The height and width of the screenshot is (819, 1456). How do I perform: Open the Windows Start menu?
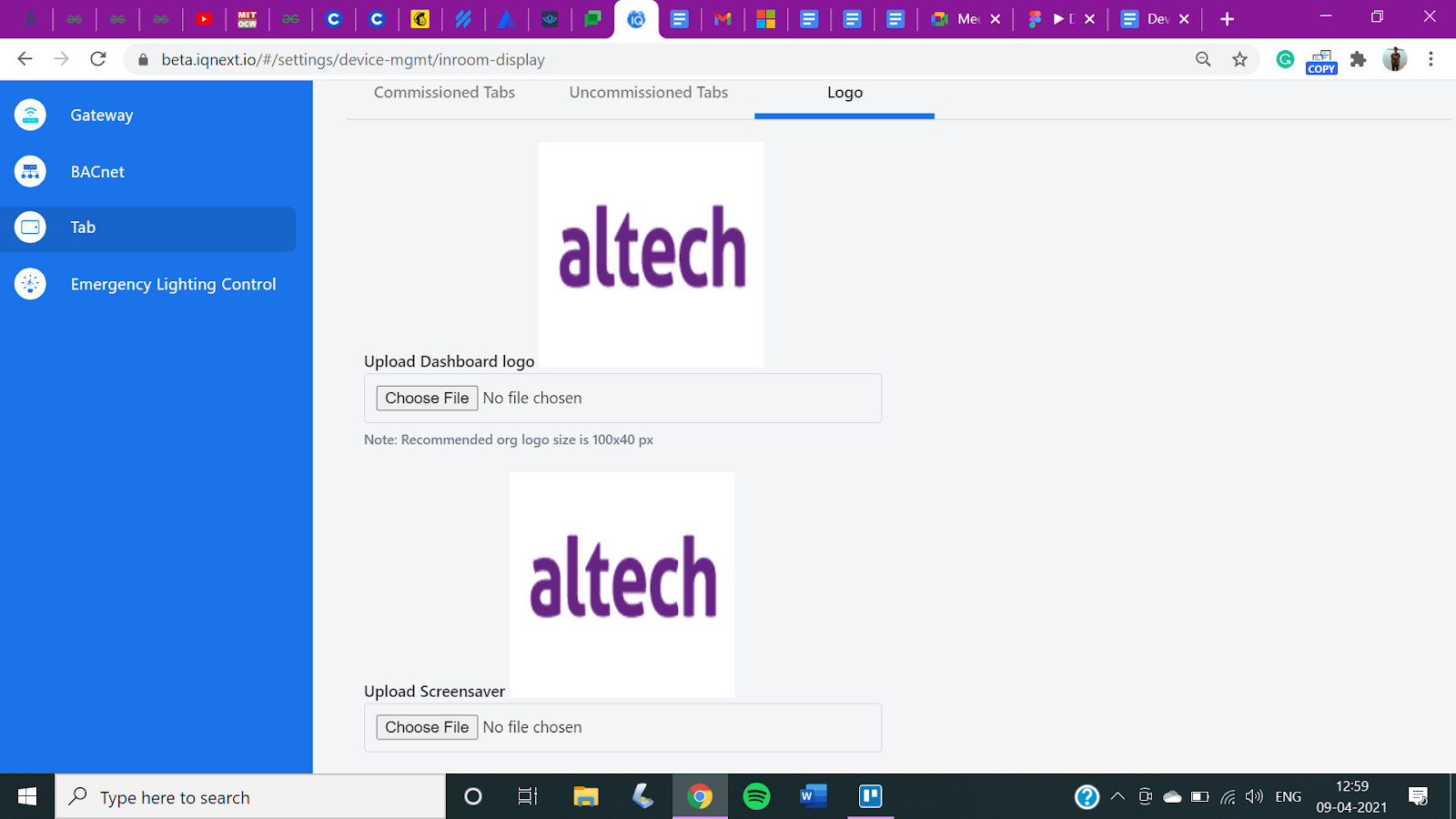coord(27,797)
